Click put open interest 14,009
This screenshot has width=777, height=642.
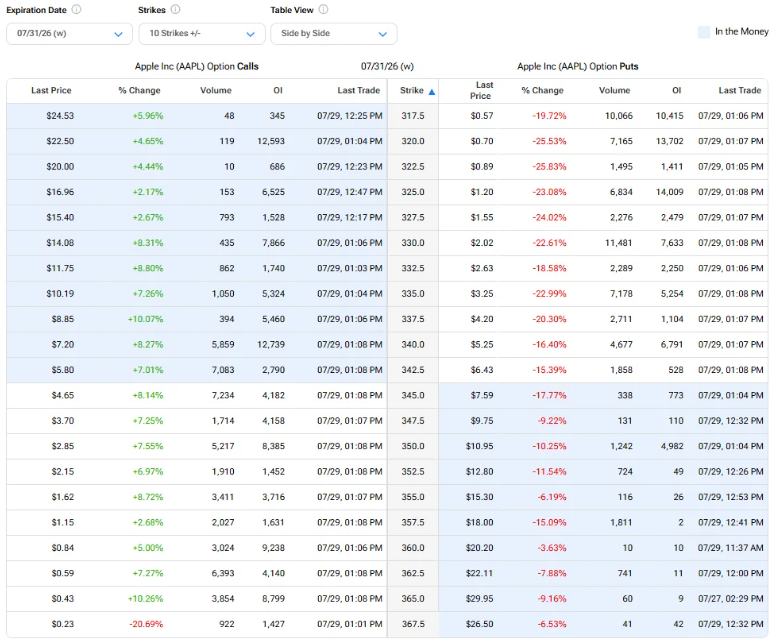click(x=669, y=192)
